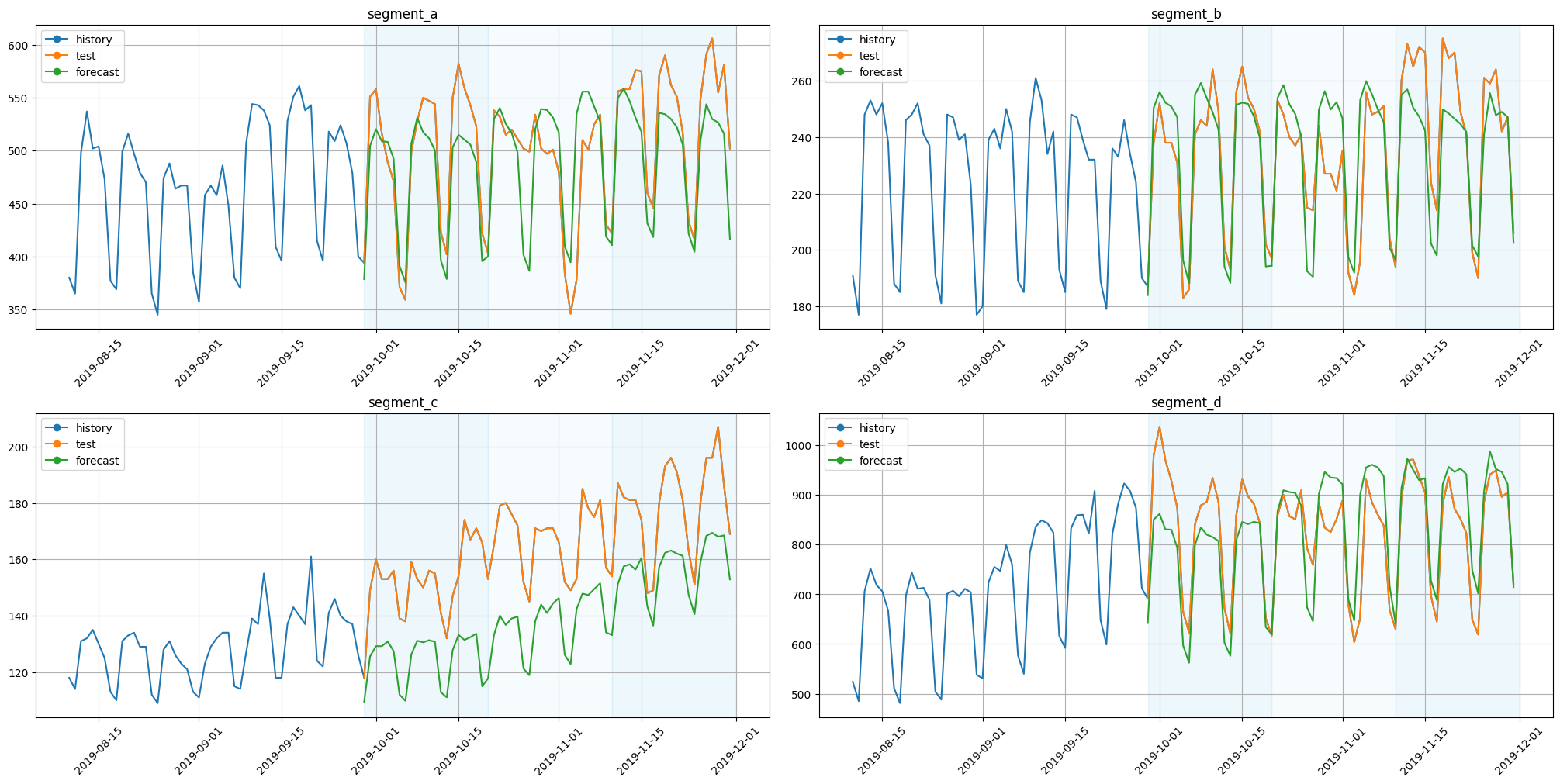Click the segment_c chart title
The width and height of the screenshot is (1560, 784).
[403, 402]
